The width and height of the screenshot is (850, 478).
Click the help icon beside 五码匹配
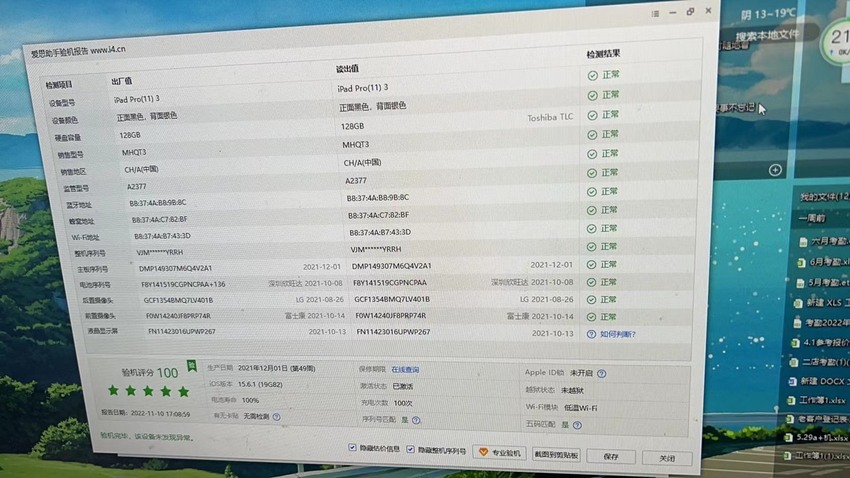pos(577,425)
